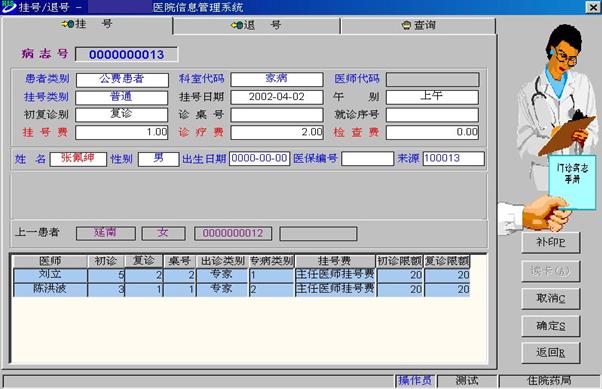Click the RIS application icon in title bar
Viewport: 602px width, 389px height.
click(x=8, y=7)
